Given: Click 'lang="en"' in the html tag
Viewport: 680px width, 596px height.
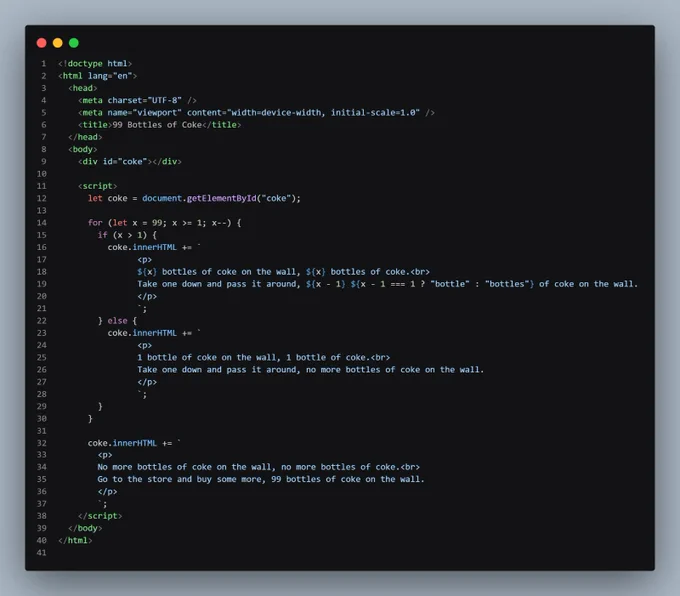Looking at the screenshot, I should click(110, 75).
